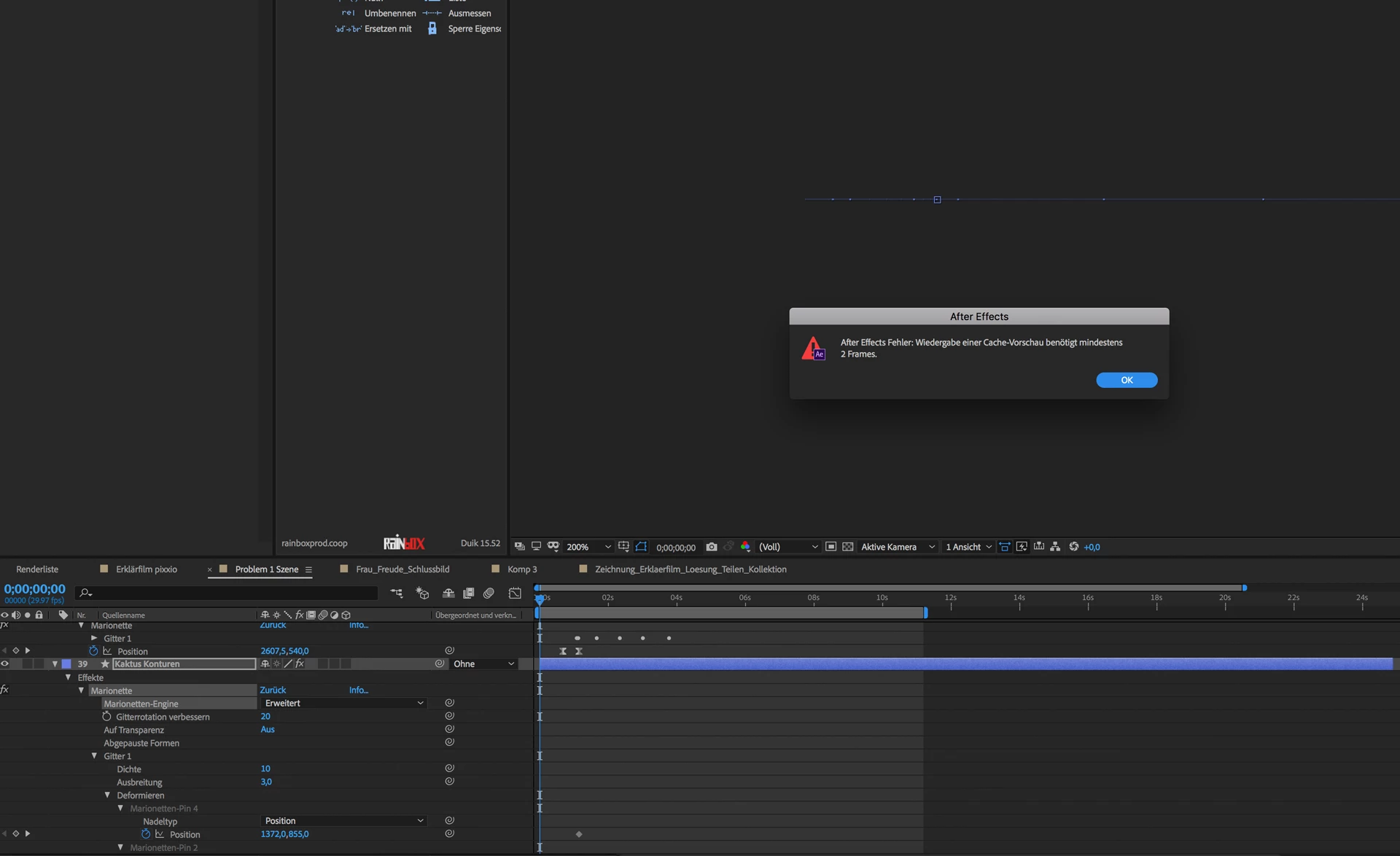Switch to the Frau_Freude_Schlussbild tab
The height and width of the screenshot is (856, 1400).
click(402, 569)
